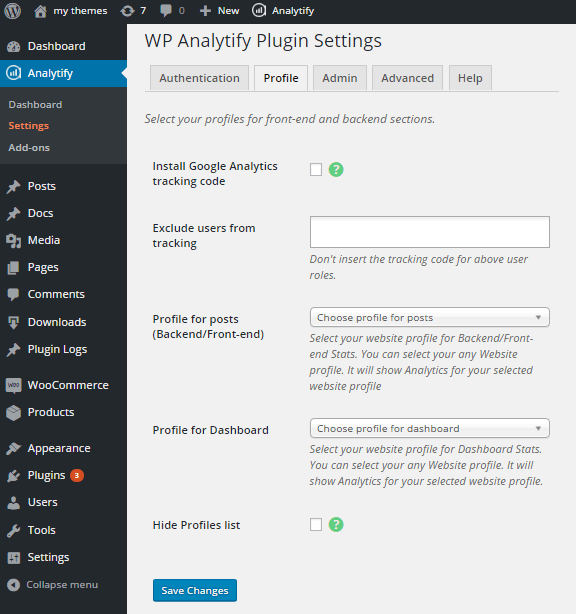This screenshot has height=614, width=576.
Task: Click help icon beside Hide Profiles list
Action: (336, 524)
